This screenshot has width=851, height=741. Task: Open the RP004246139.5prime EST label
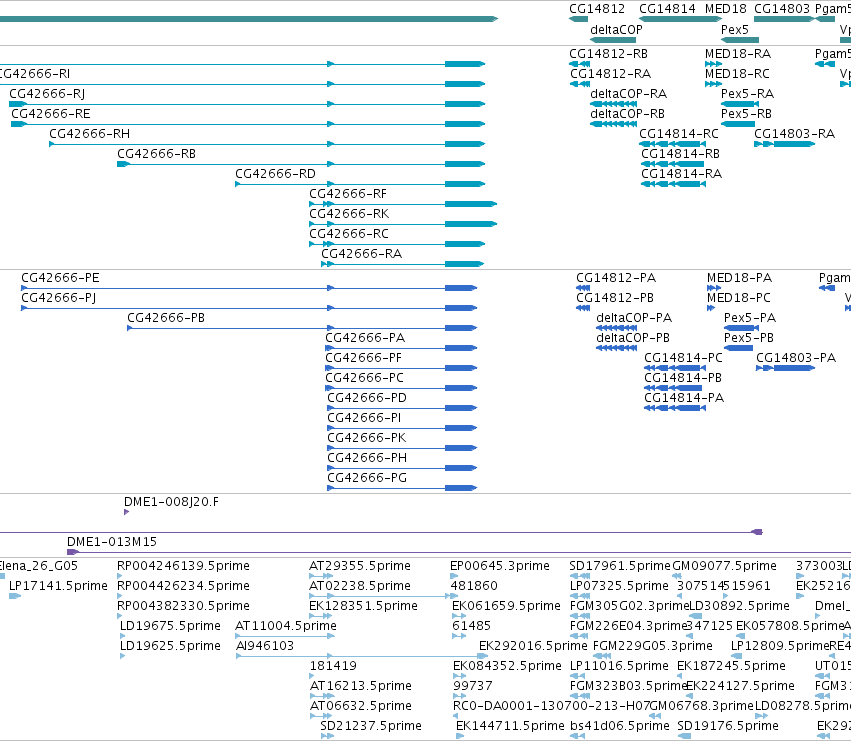pos(183,567)
